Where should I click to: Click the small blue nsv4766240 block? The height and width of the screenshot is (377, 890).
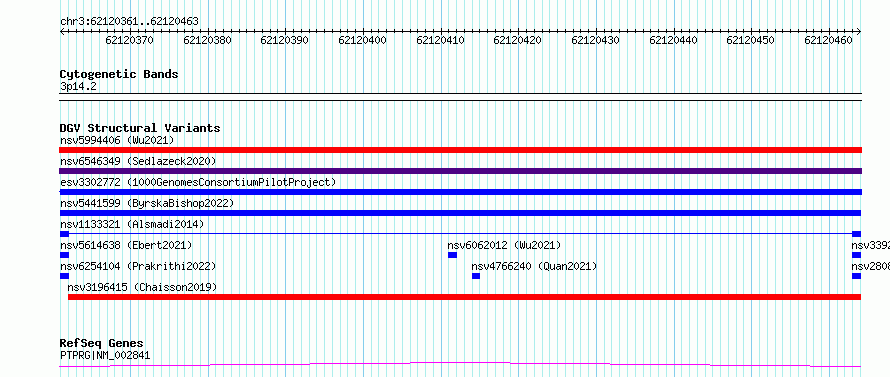476,276
